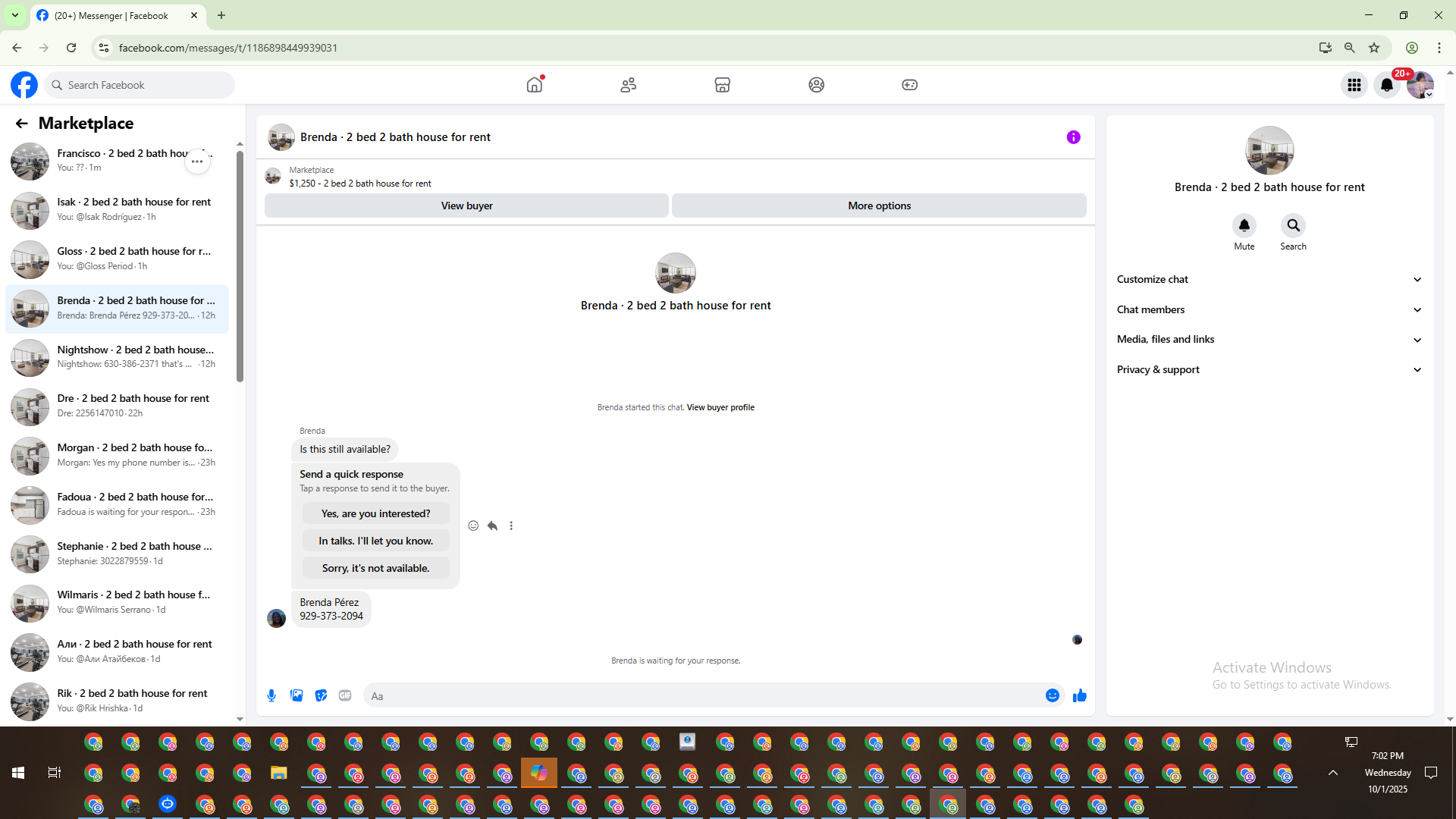The image size is (1456, 819).
Task: Open the Wilmaris conversation
Action: click(117, 603)
